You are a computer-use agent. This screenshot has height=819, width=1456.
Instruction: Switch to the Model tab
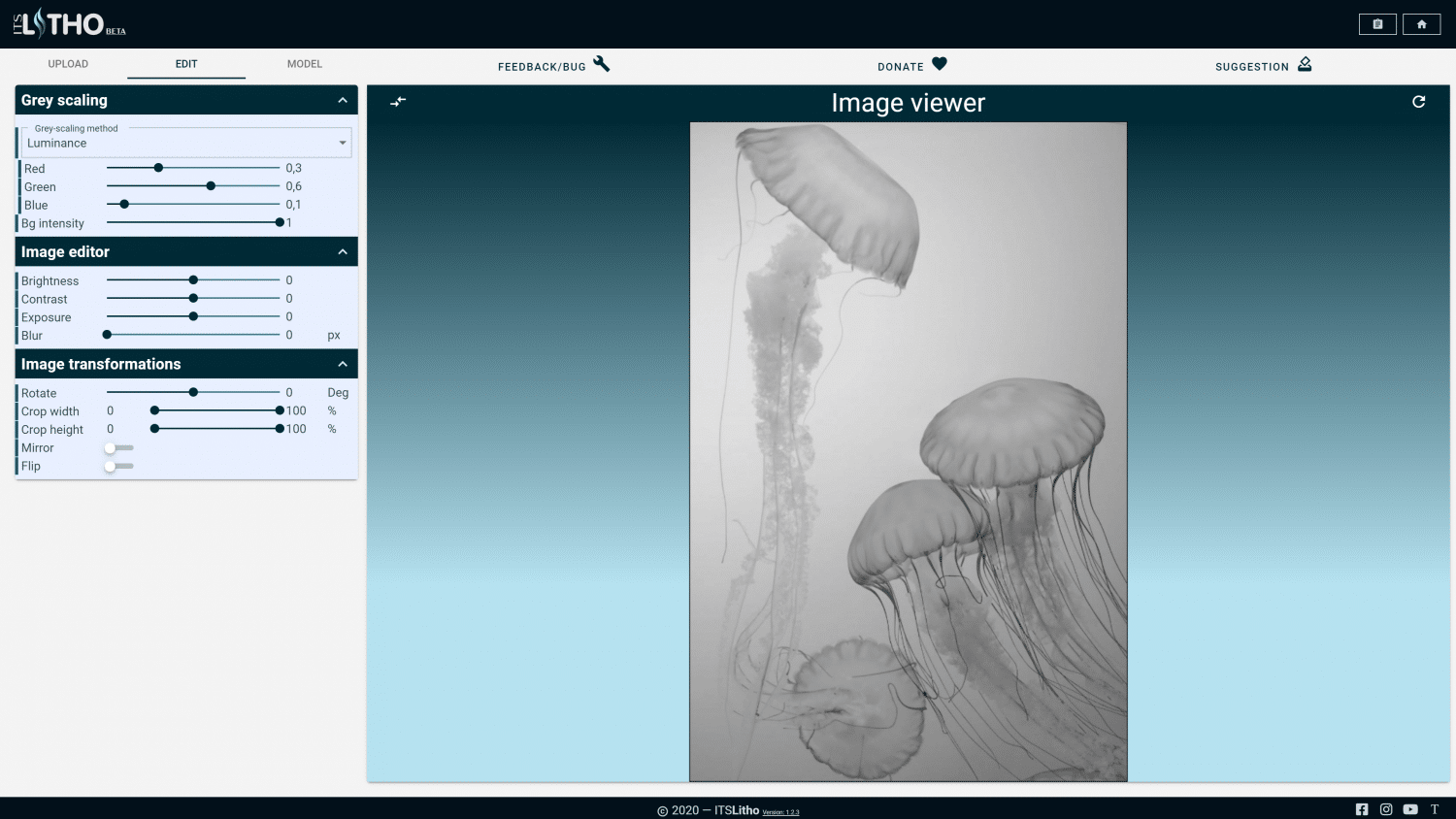pyautogui.click(x=304, y=63)
